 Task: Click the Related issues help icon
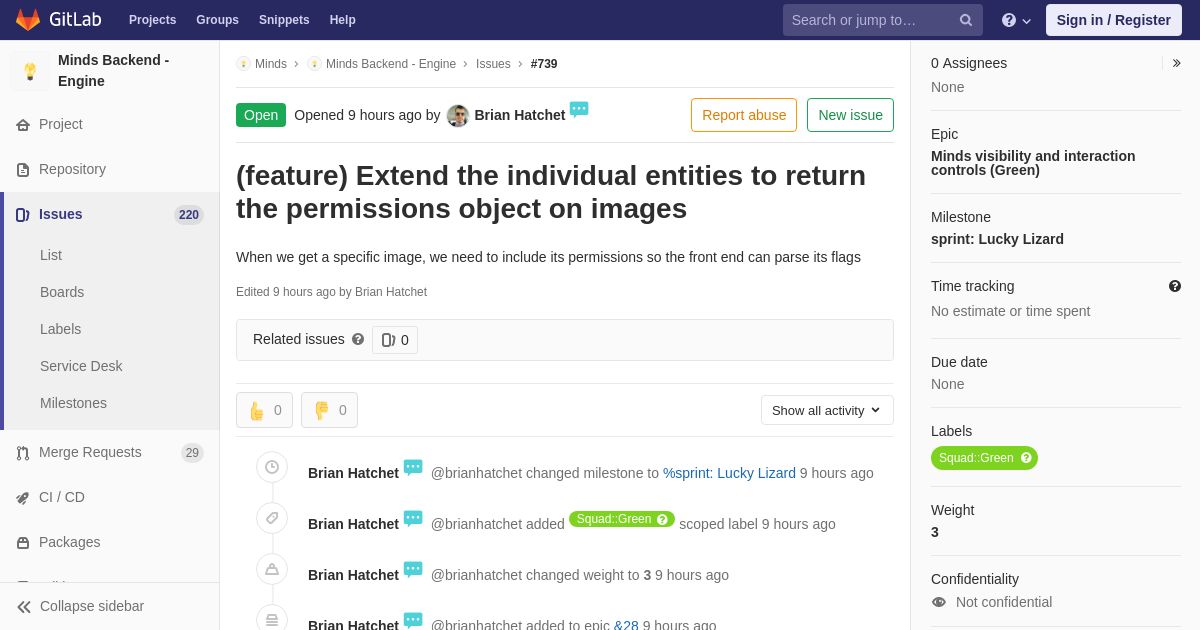click(x=358, y=339)
